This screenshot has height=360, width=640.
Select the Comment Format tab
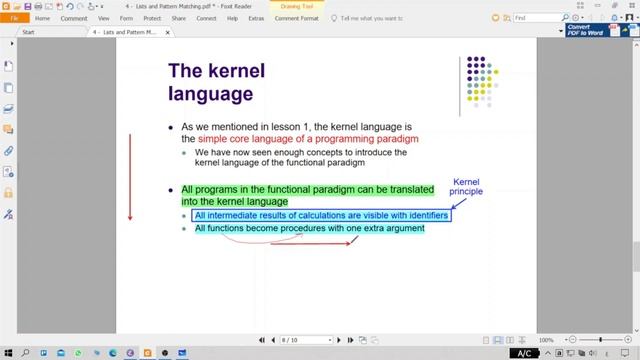pos(296,18)
